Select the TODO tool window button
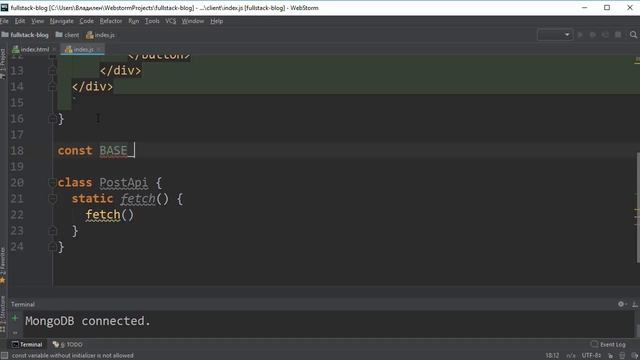Screen dimensions: 640x360 click(x=68, y=344)
